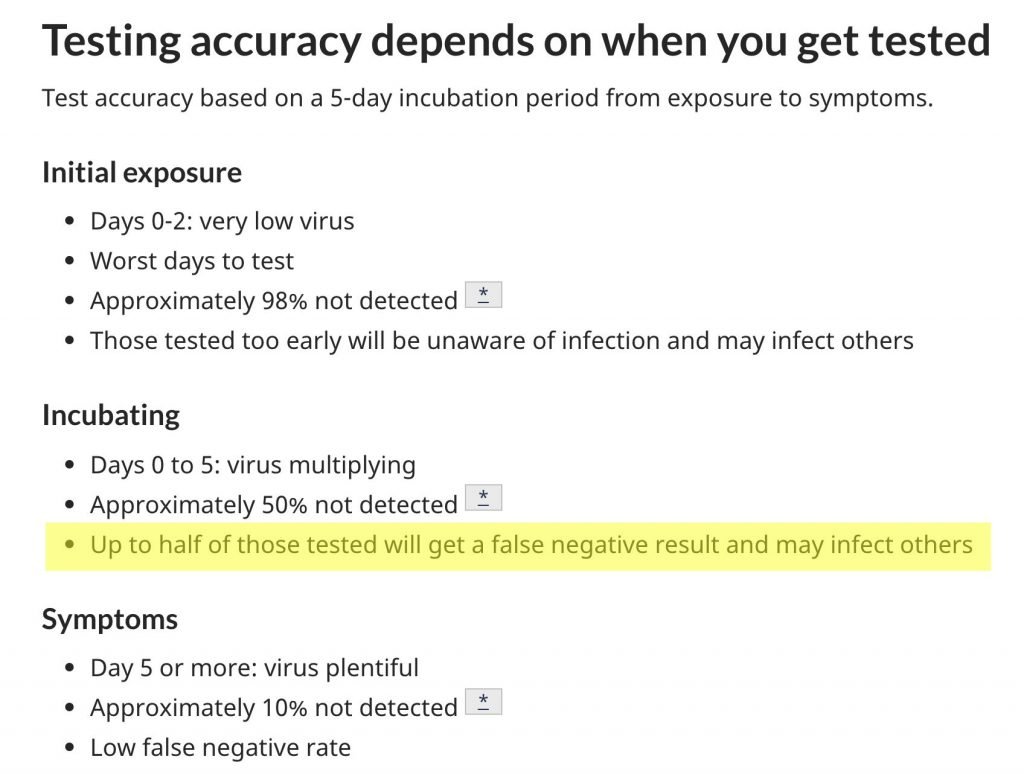1024x774 pixels.
Task: Click 'Approximately 10% not detected' text
Action: click(x=274, y=708)
